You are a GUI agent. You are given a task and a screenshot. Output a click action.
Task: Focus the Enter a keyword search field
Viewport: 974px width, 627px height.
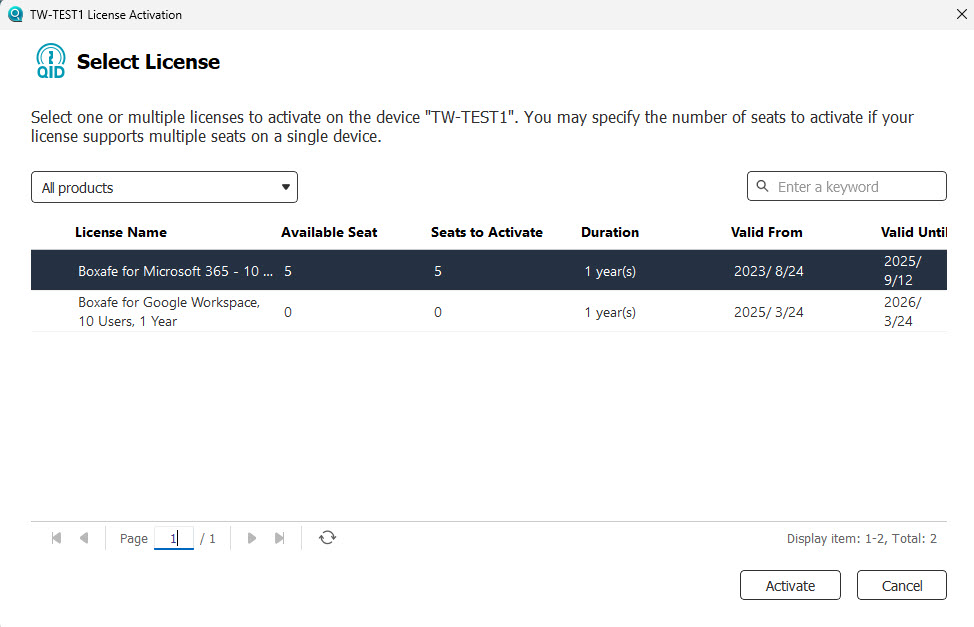[855, 187]
